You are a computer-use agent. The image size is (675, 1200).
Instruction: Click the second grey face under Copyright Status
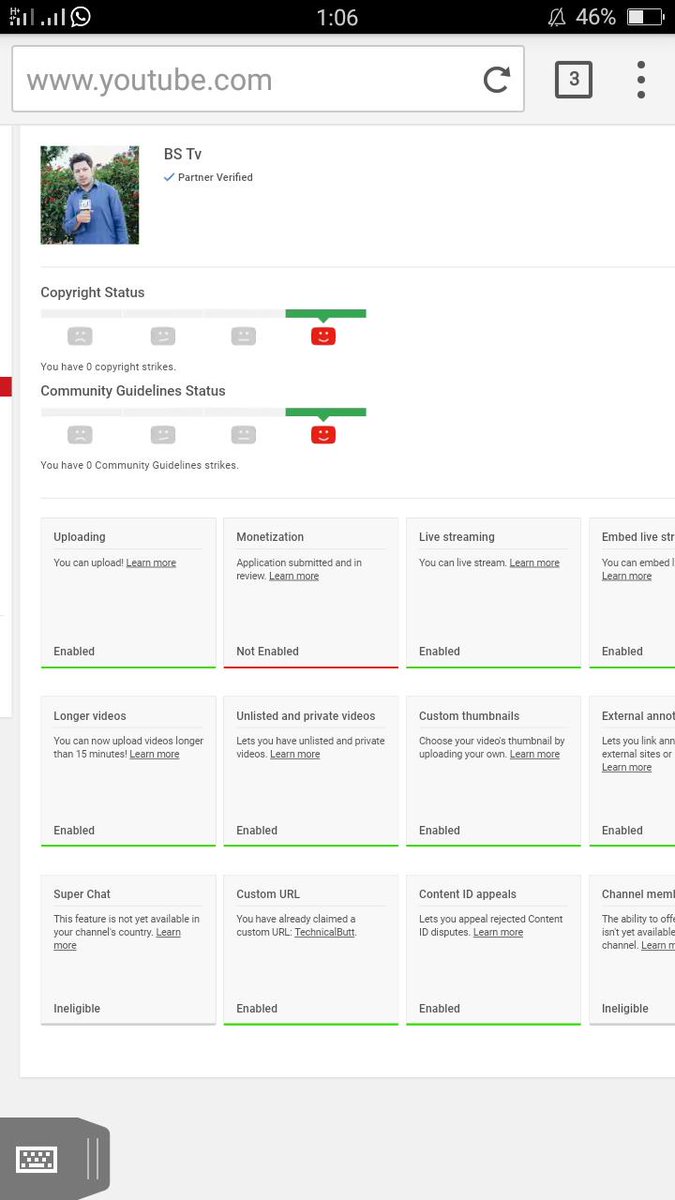162,336
